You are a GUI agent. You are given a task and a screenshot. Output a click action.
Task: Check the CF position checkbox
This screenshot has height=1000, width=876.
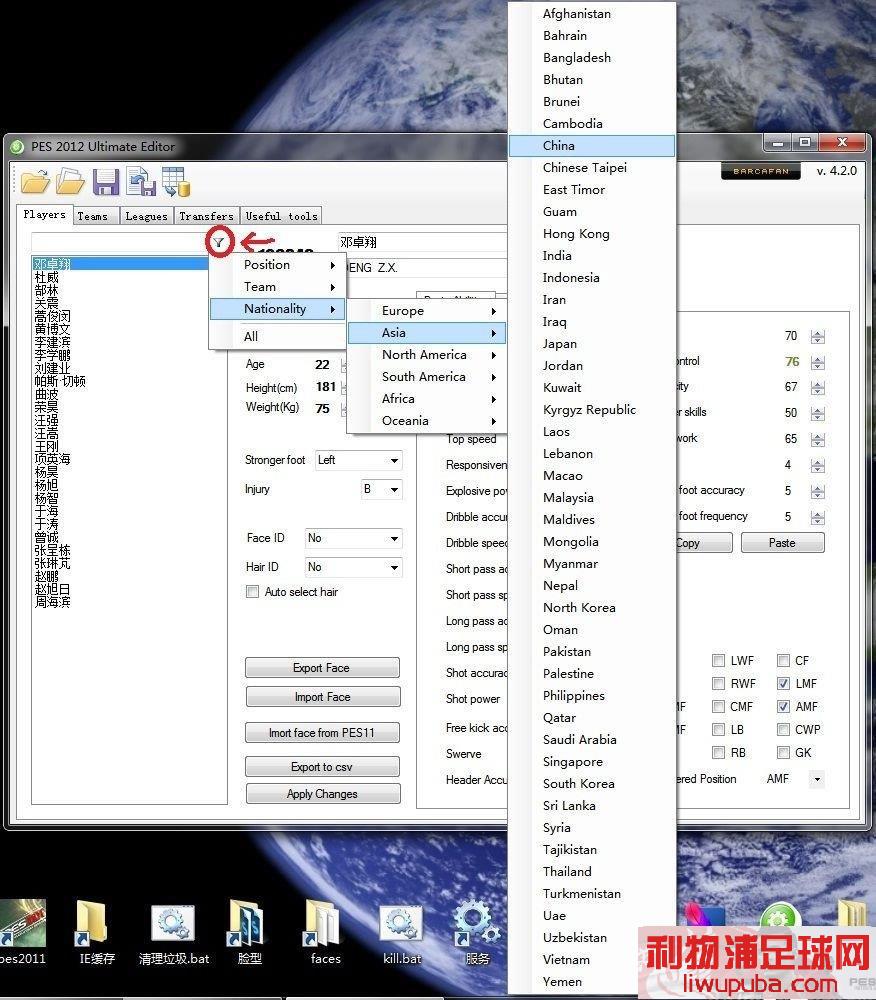coord(784,661)
